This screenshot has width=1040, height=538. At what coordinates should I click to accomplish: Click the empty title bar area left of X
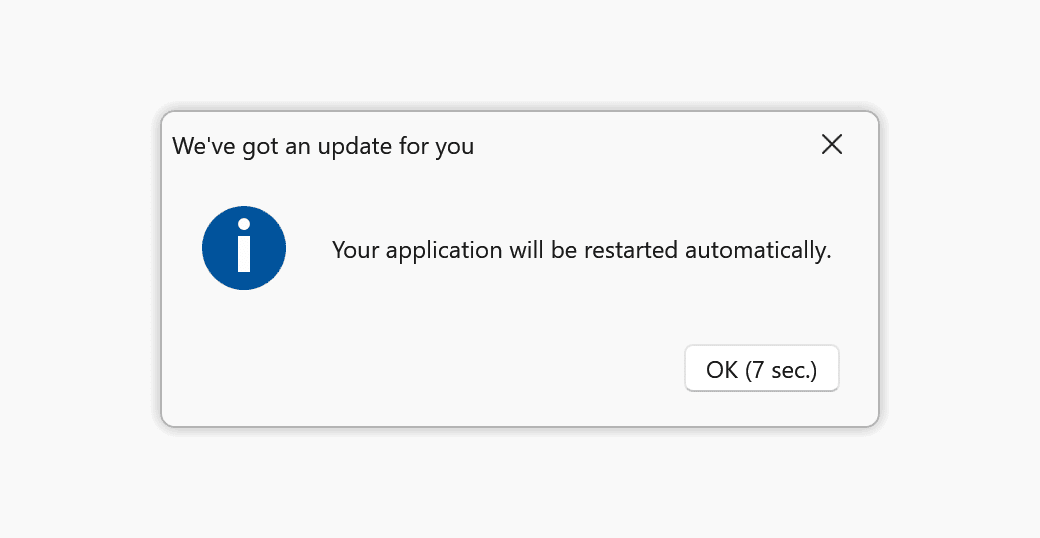pyautogui.click(x=640, y=145)
